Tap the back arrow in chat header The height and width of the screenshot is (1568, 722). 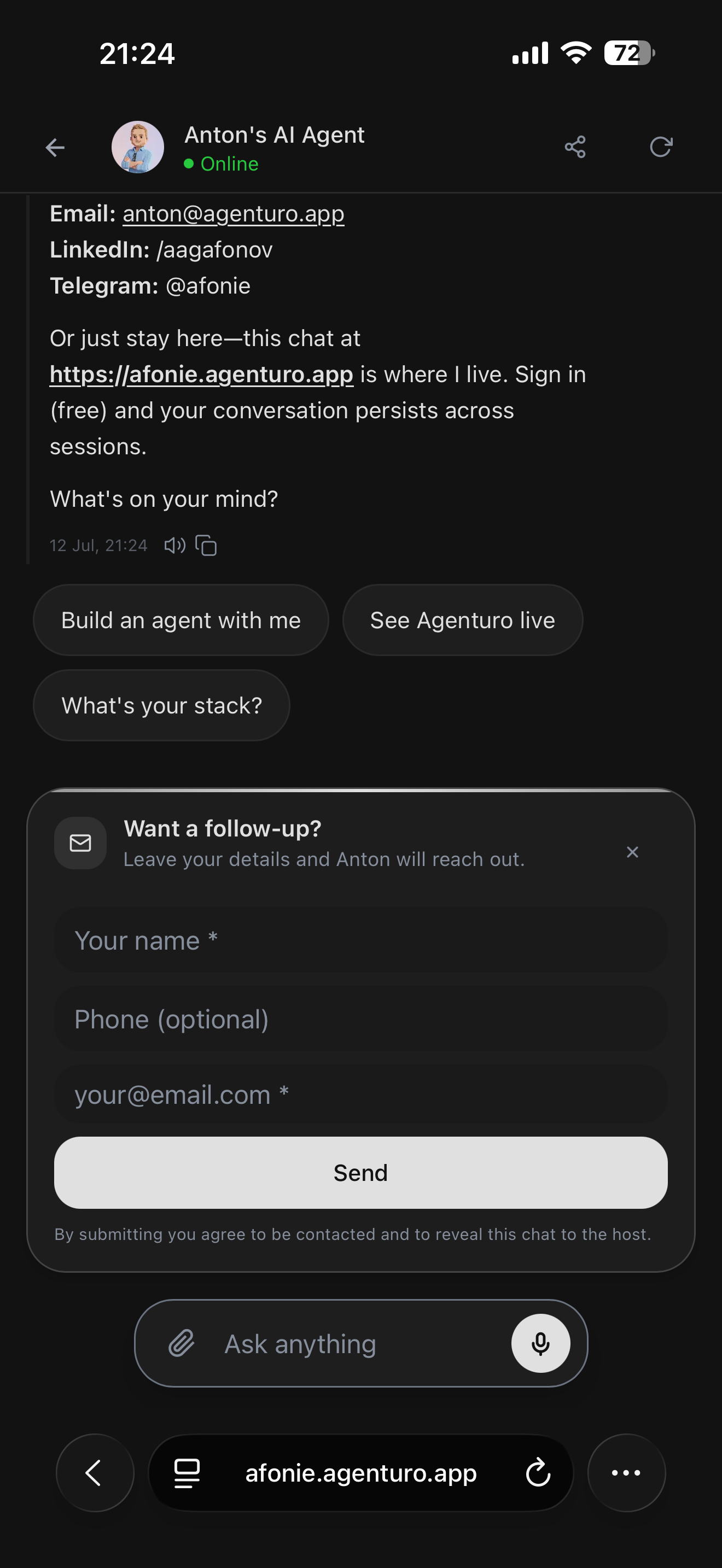55,147
